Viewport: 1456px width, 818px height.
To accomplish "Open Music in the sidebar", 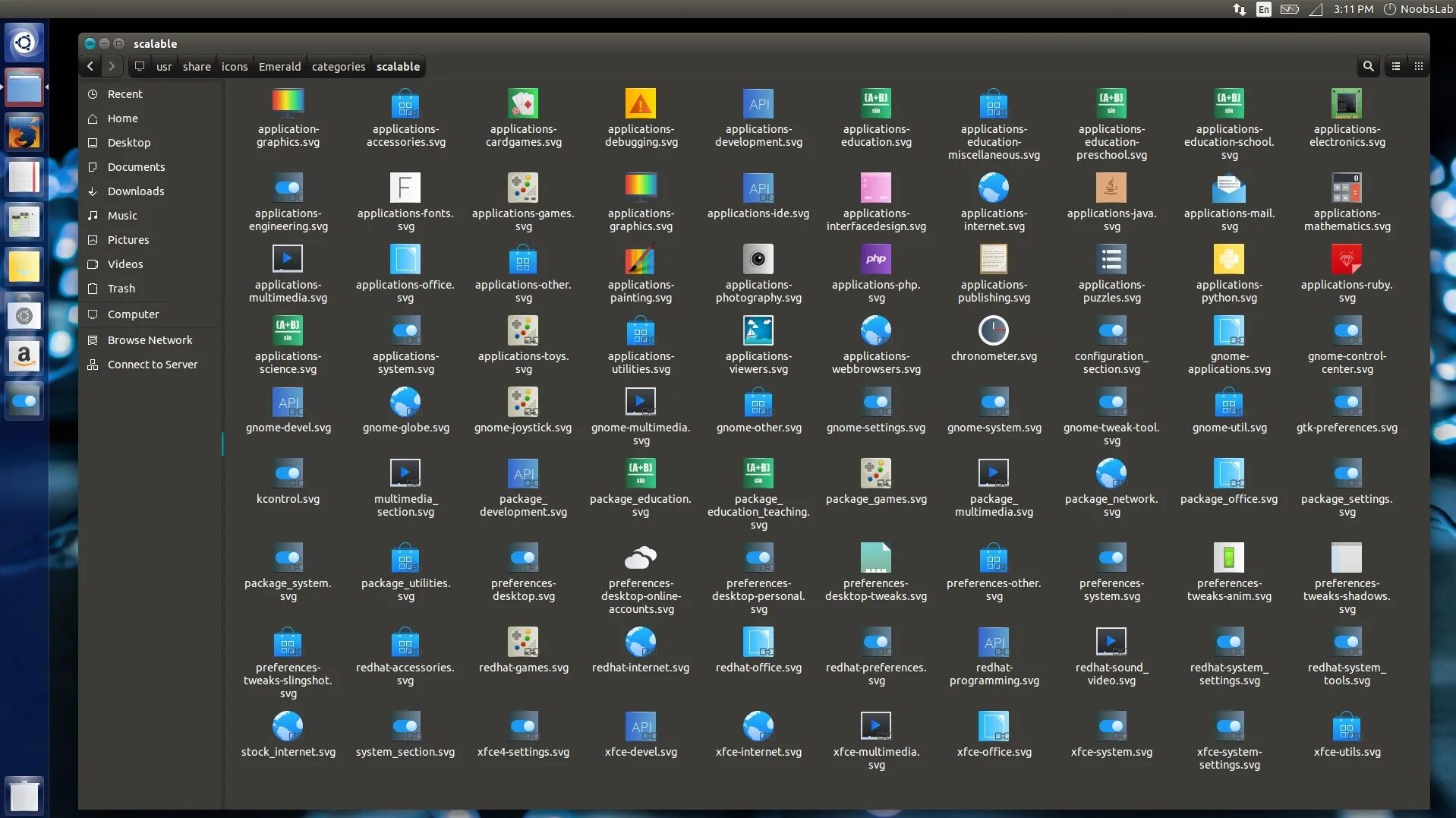I will pos(150,216).
